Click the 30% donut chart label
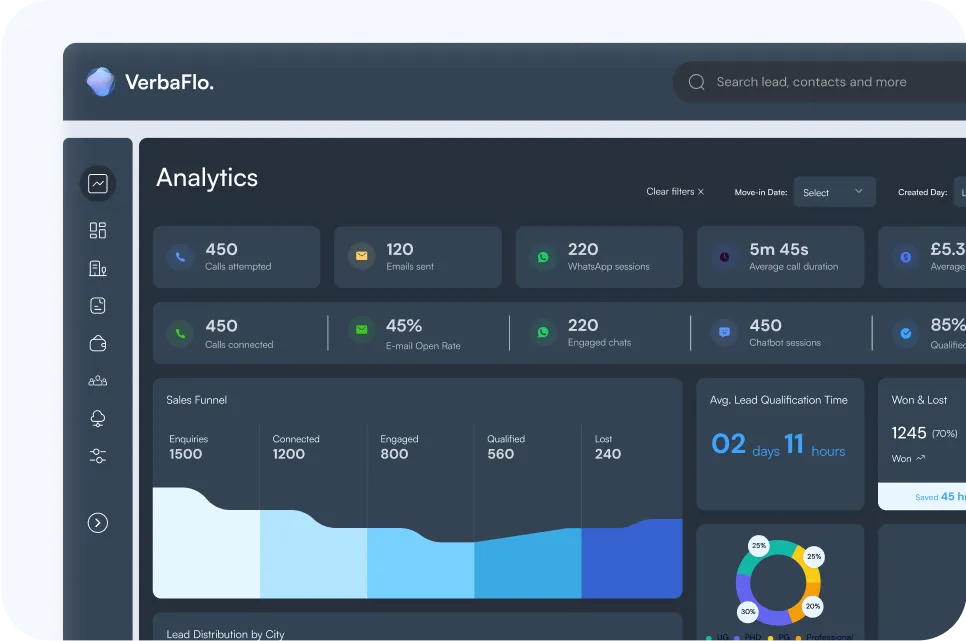Image resolution: width=966 pixels, height=641 pixels. (748, 611)
